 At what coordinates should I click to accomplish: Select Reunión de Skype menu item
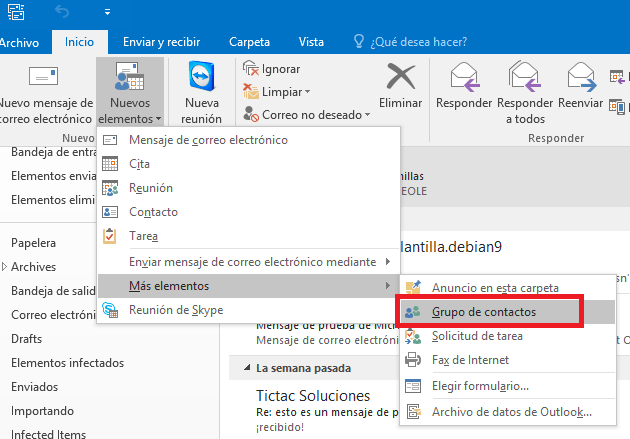tap(175, 310)
